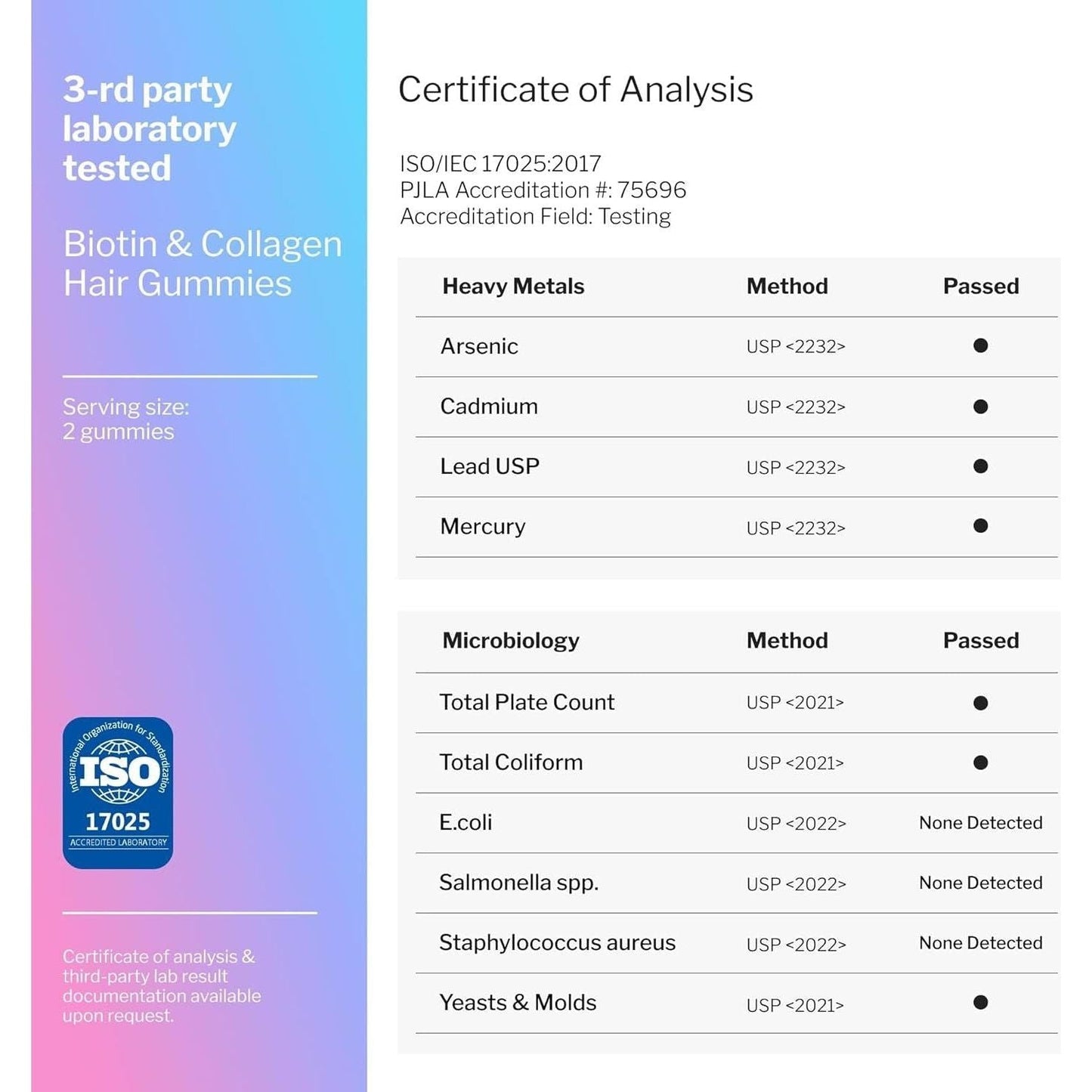Screen dimensions: 1092x1092
Task: Click the Mercury passed dot indicator
Action: [x=981, y=526]
